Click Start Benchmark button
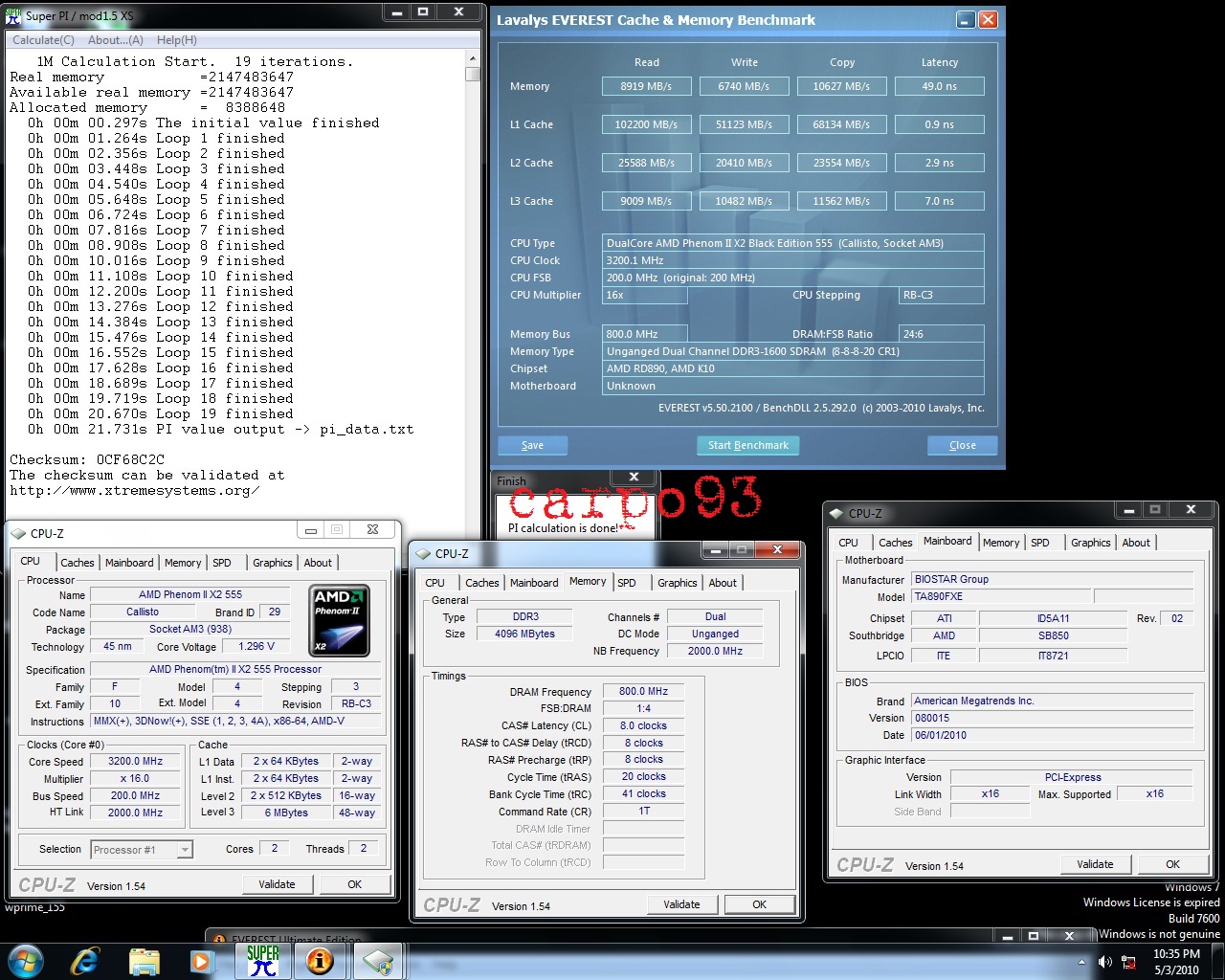The image size is (1225, 980). click(x=747, y=445)
